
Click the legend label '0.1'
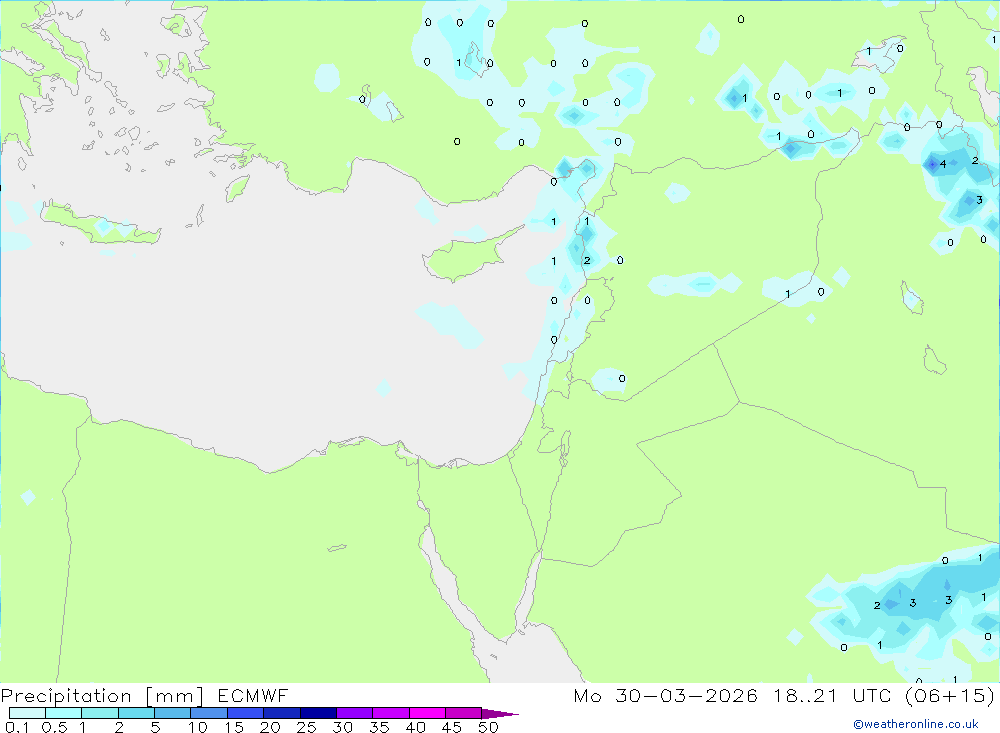[17, 727]
